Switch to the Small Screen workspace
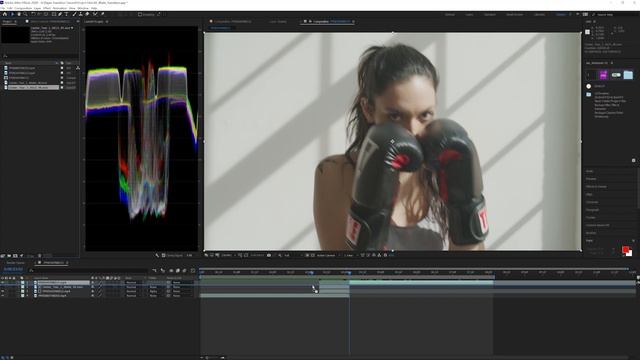Screen dimensions: 640x360 [x=515, y=14]
